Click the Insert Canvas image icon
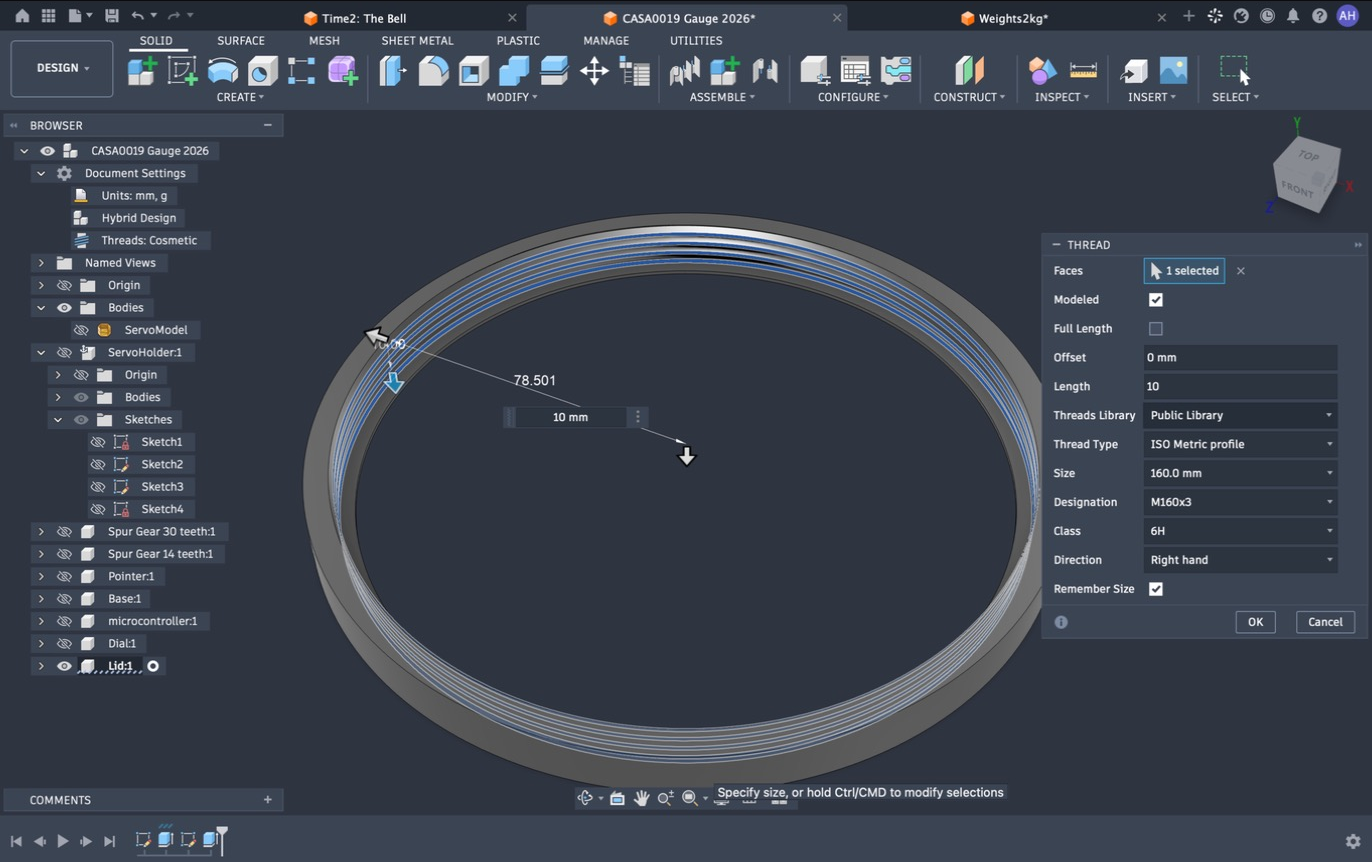This screenshot has height=862, width=1372. (1173, 70)
